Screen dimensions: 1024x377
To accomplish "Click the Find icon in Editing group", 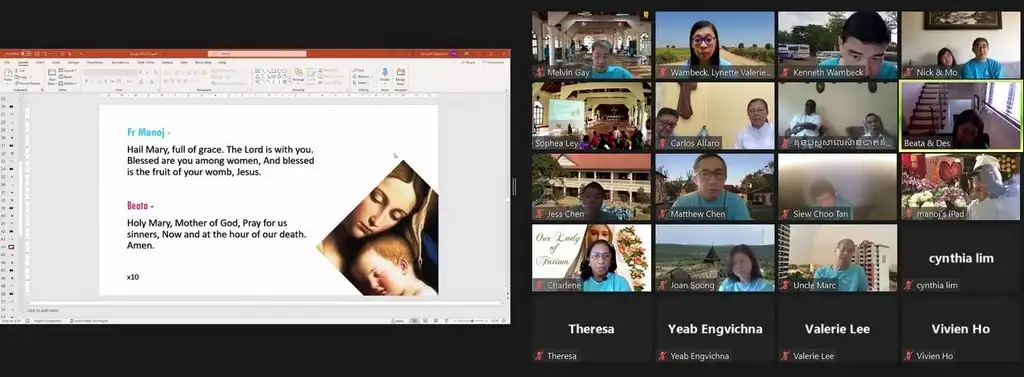I will click(x=359, y=70).
